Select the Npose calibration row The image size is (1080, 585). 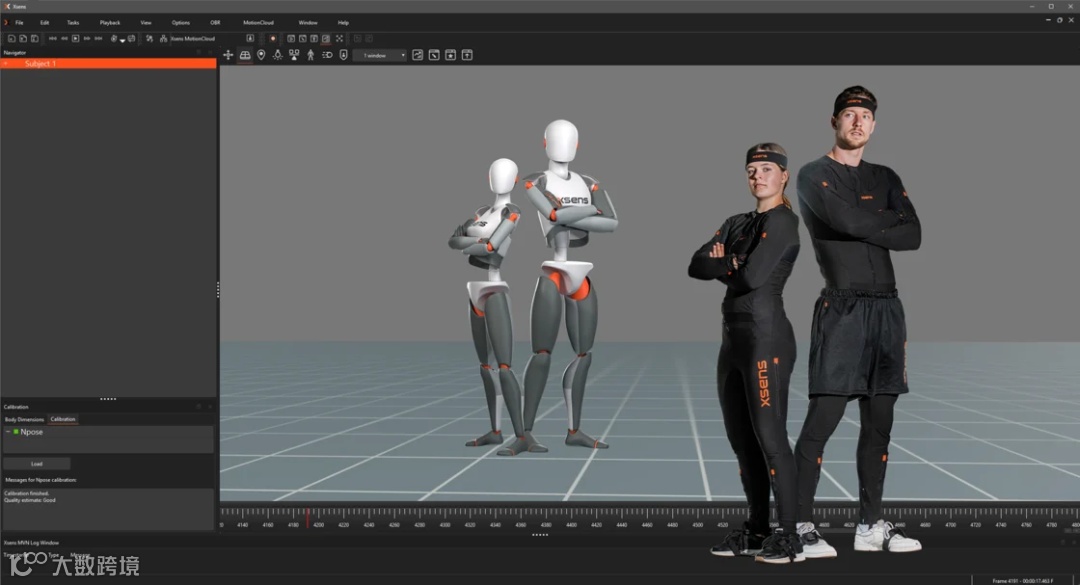tap(108, 432)
